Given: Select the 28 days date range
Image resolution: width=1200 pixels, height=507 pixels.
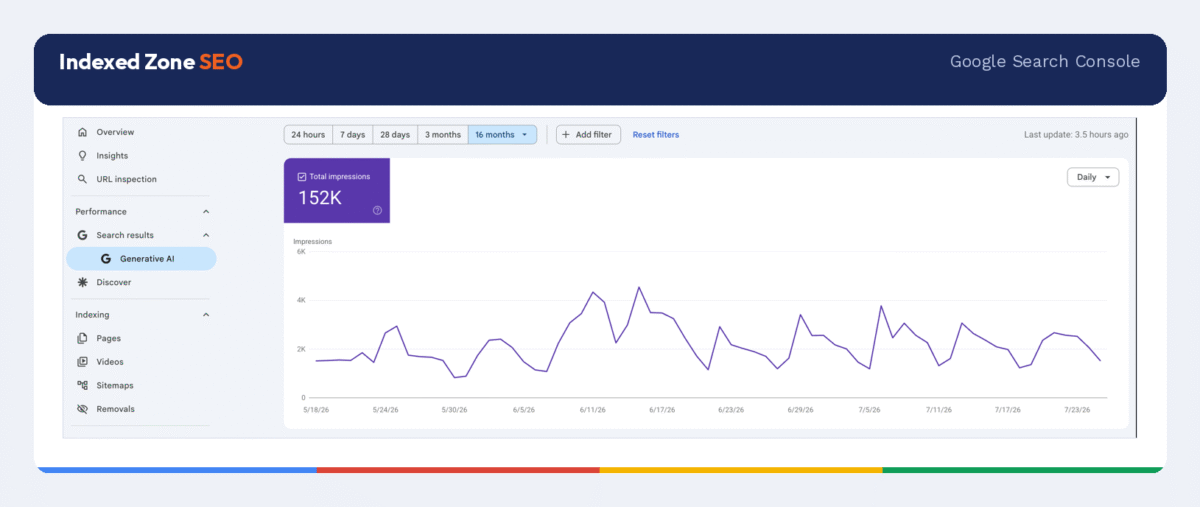Looking at the screenshot, I should [395, 134].
